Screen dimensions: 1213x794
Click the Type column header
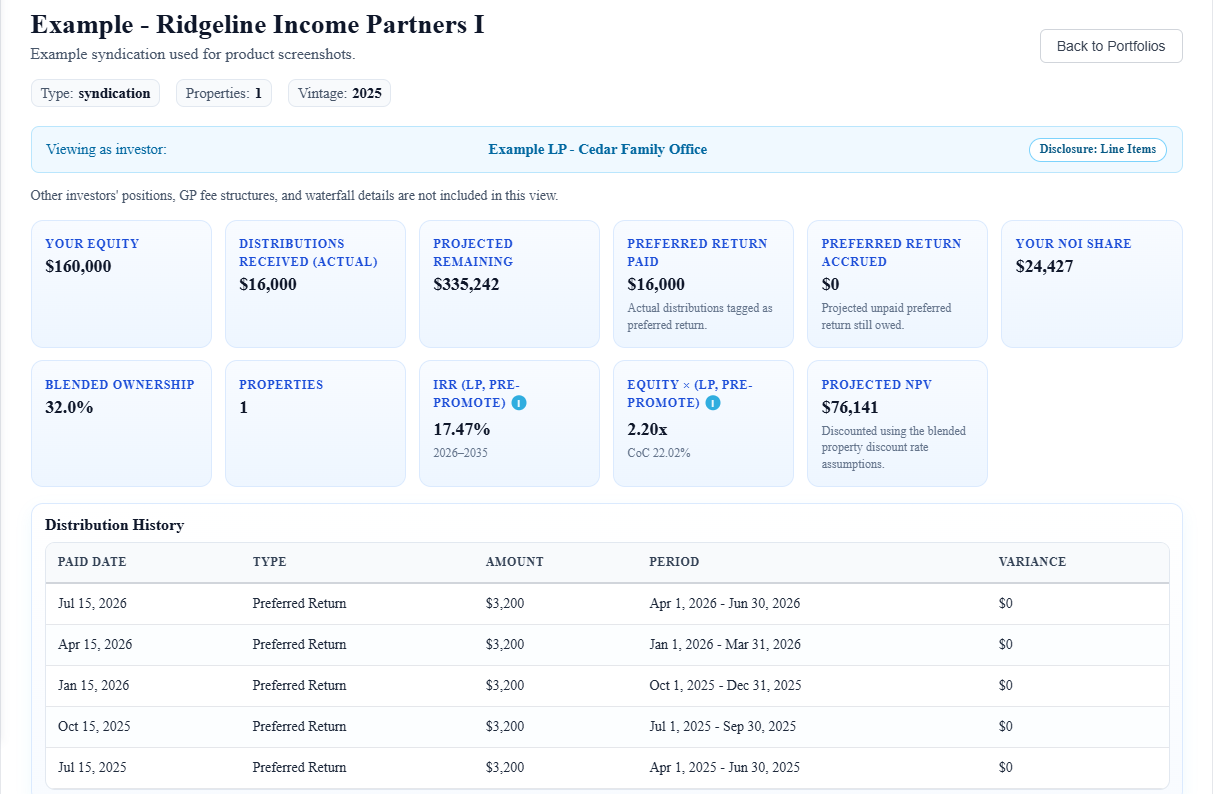click(x=270, y=562)
